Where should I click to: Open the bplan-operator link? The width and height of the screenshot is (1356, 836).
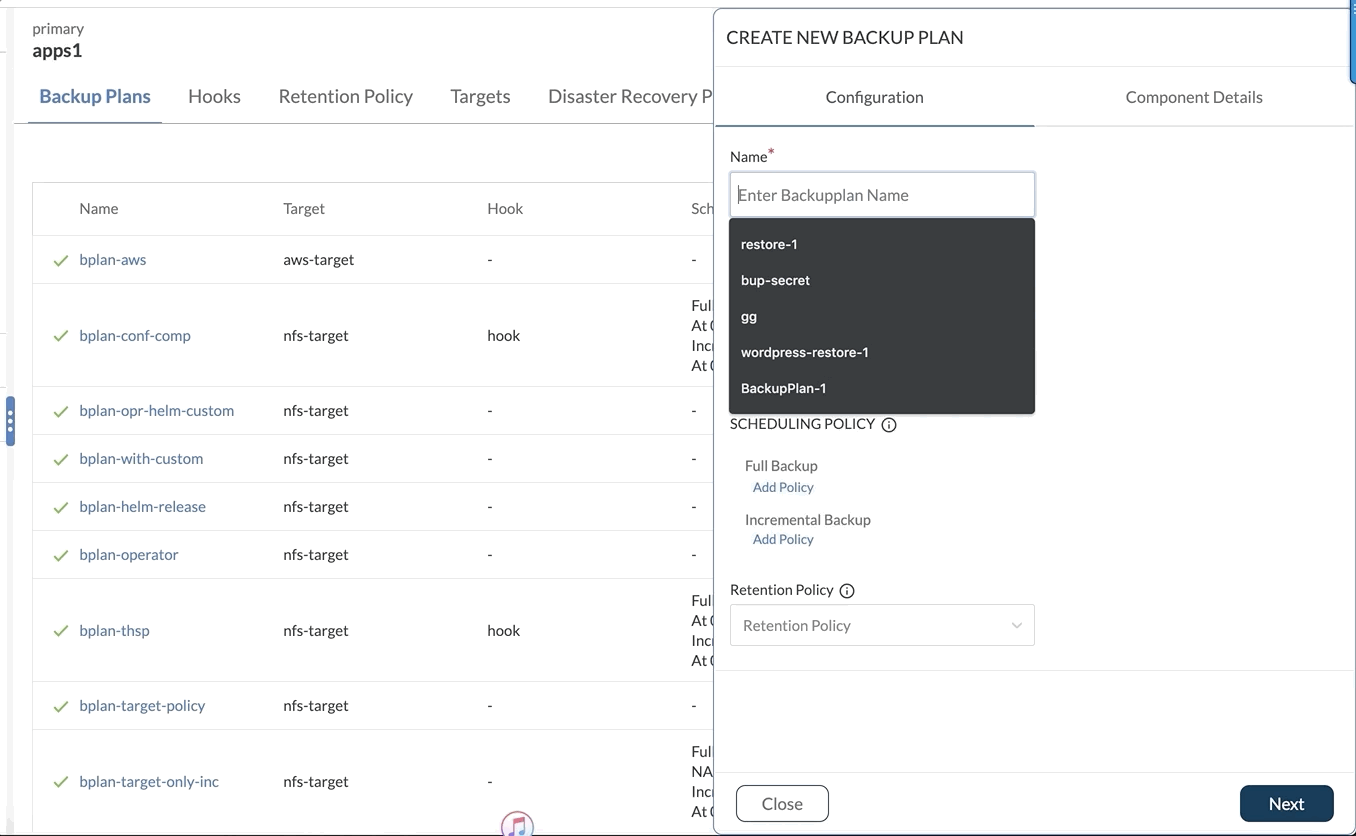129,554
